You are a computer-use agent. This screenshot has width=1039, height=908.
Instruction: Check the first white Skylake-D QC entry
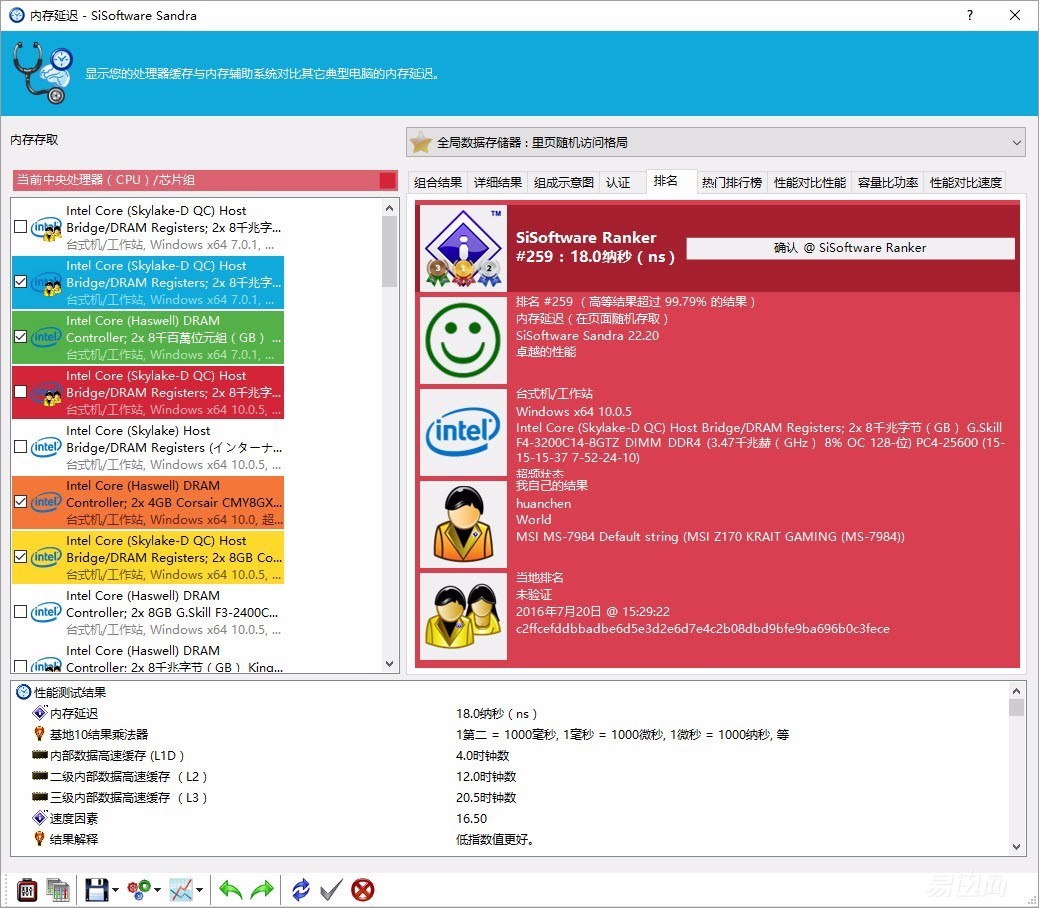tap(21, 227)
